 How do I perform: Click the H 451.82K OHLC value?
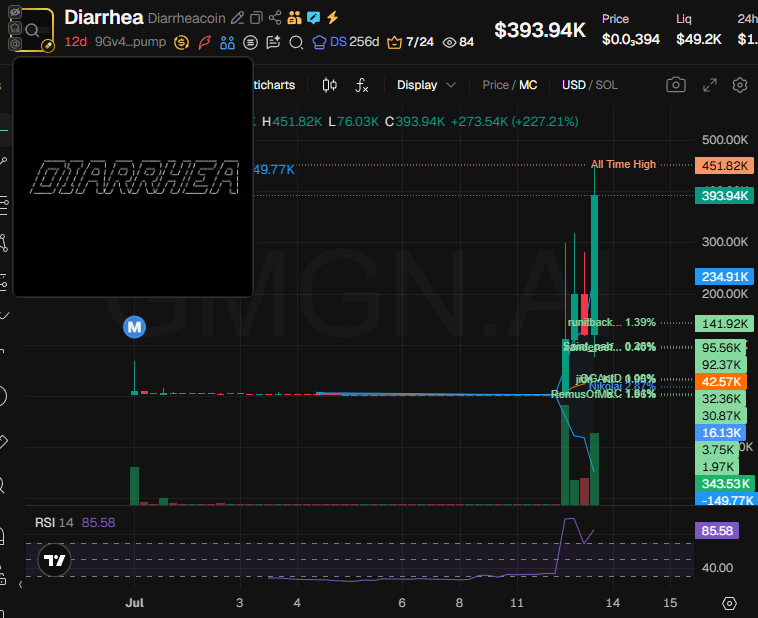292,121
